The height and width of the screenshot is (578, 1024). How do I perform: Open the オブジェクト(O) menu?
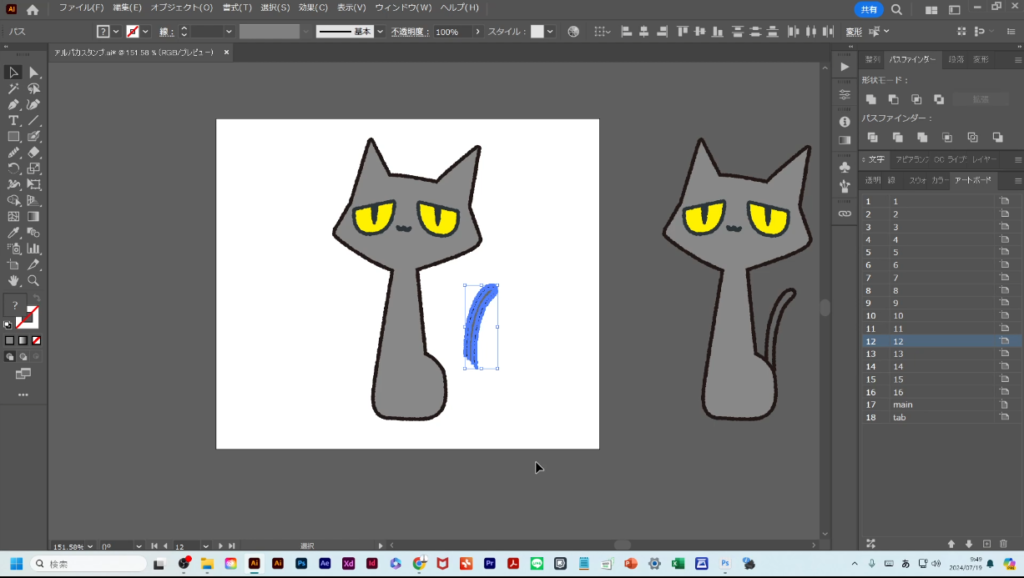coord(181,8)
